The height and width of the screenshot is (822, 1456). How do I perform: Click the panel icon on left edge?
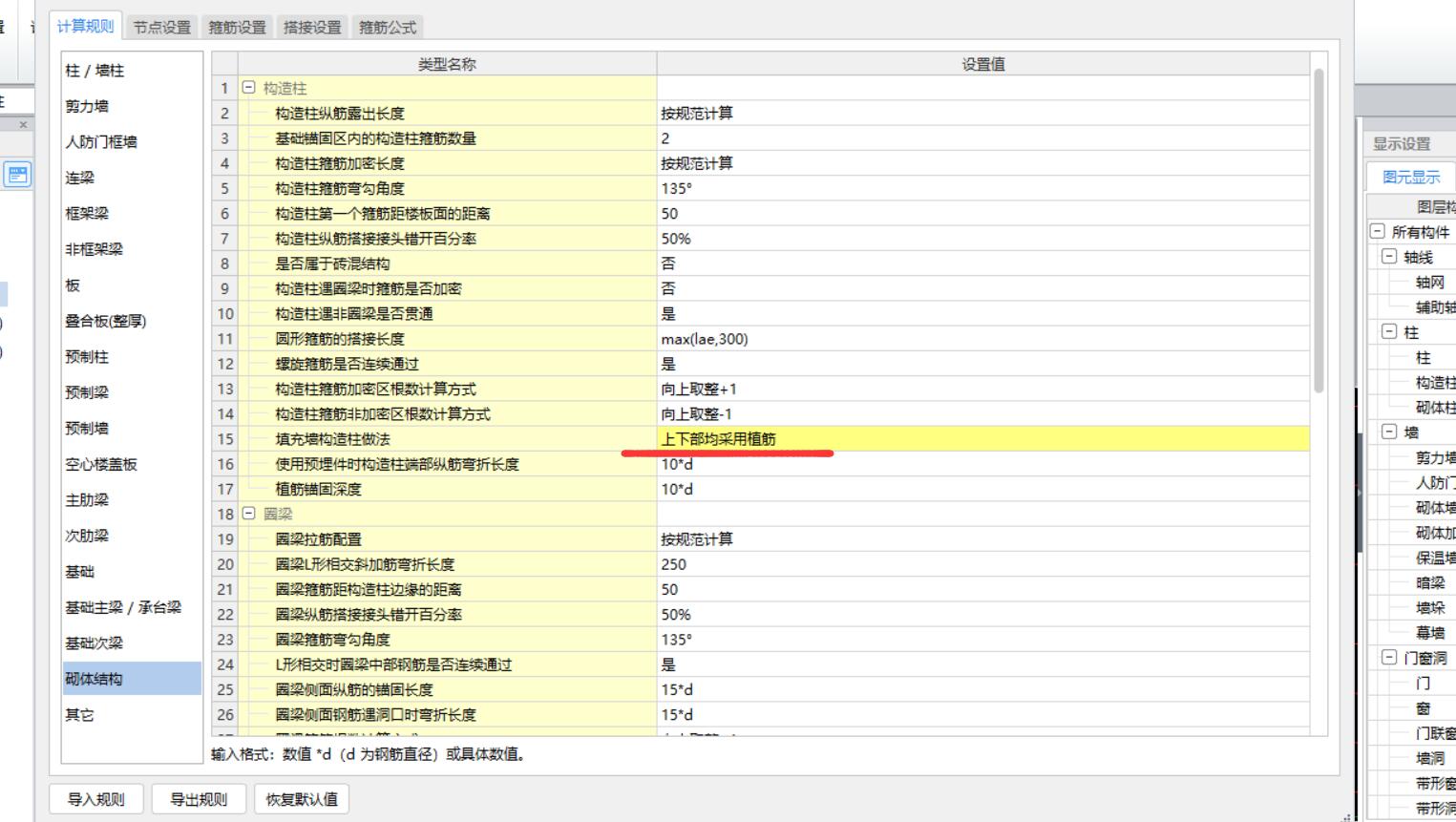17,175
